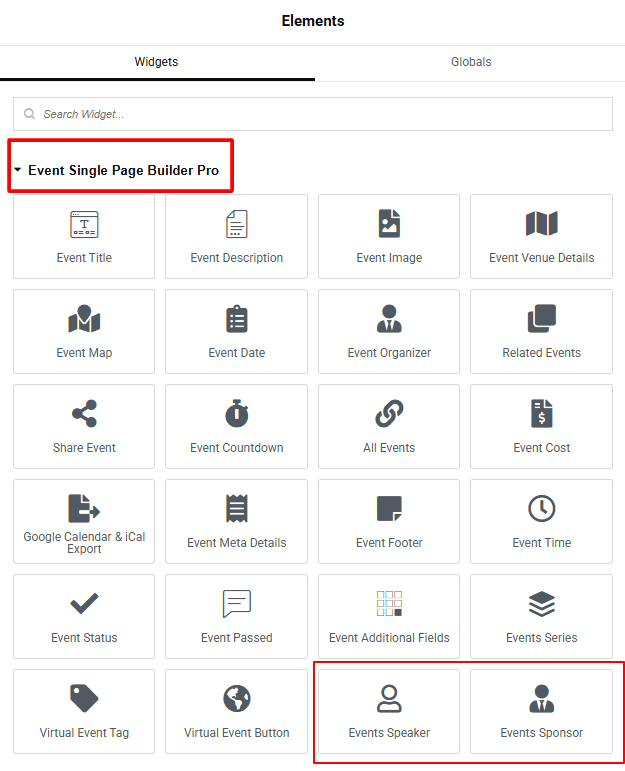625x771 pixels.
Task: Select the All Events link icon
Action: tap(389, 414)
